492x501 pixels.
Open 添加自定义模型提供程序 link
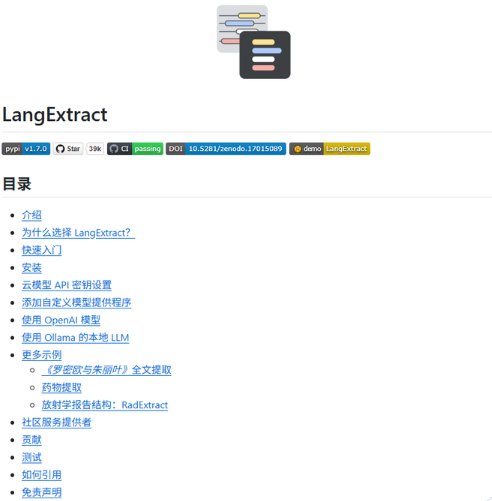[76, 303]
